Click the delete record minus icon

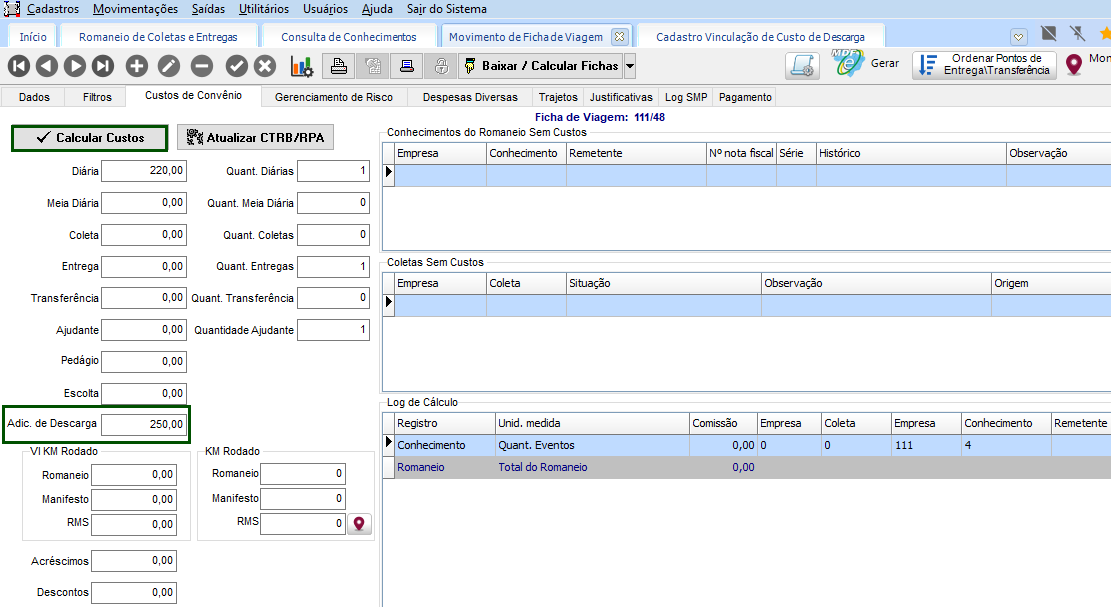(x=201, y=66)
